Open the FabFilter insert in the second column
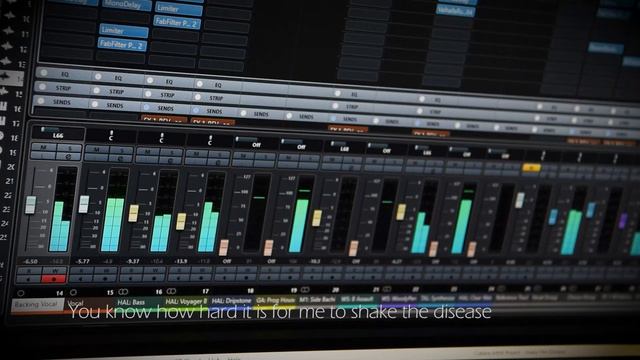This screenshot has width=640, height=360. [122, 44]
